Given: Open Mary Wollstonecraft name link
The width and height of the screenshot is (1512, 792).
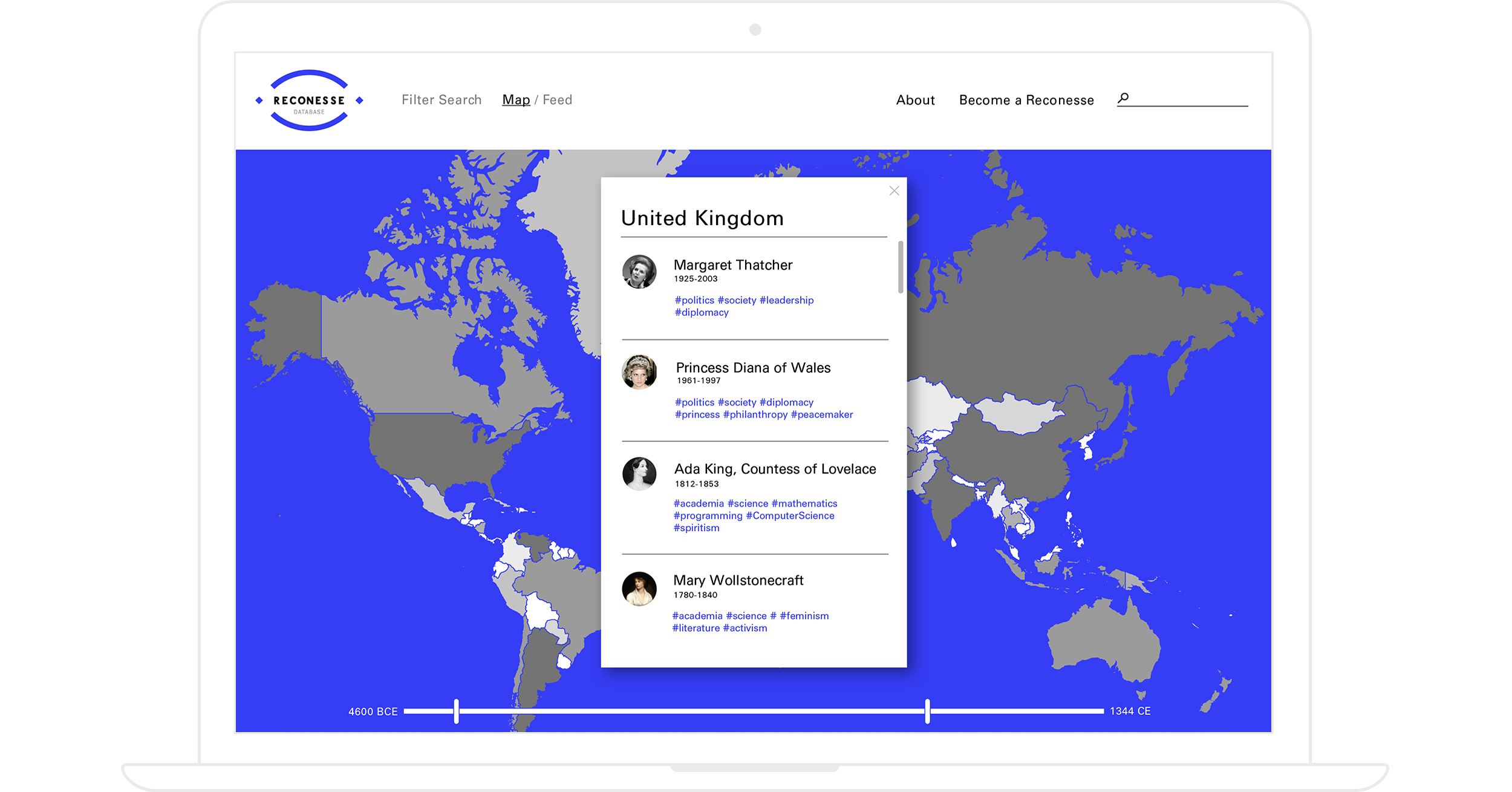Looking at the screenshot, I should coord(738,580).
